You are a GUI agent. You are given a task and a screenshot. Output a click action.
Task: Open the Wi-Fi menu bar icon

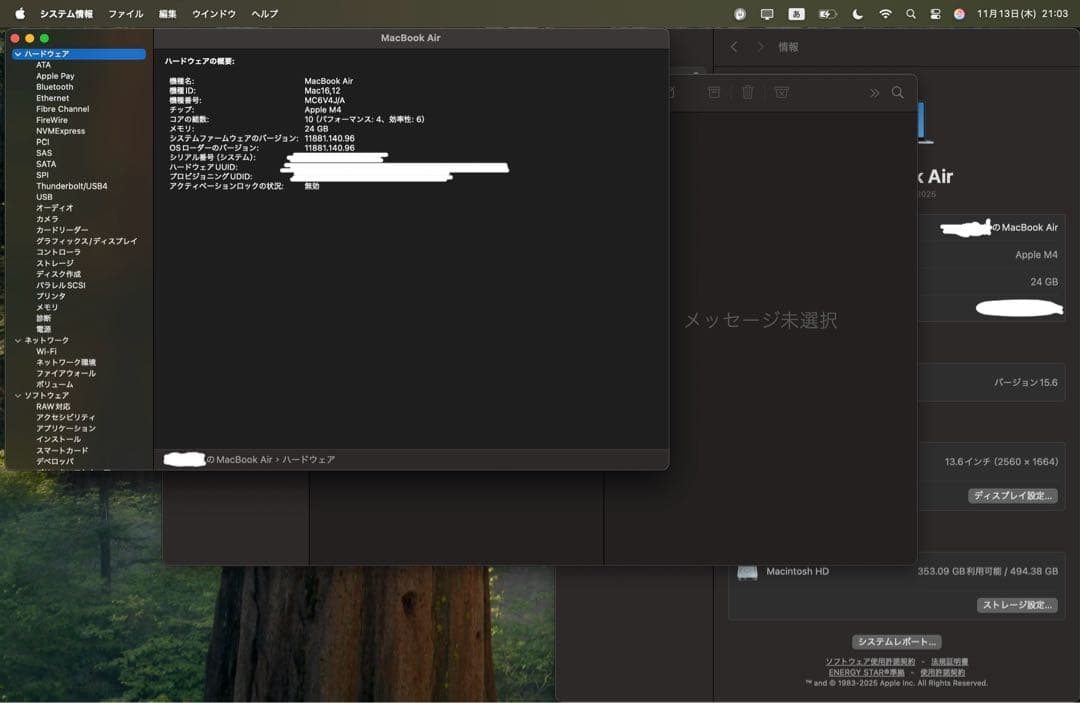point(885,13)
